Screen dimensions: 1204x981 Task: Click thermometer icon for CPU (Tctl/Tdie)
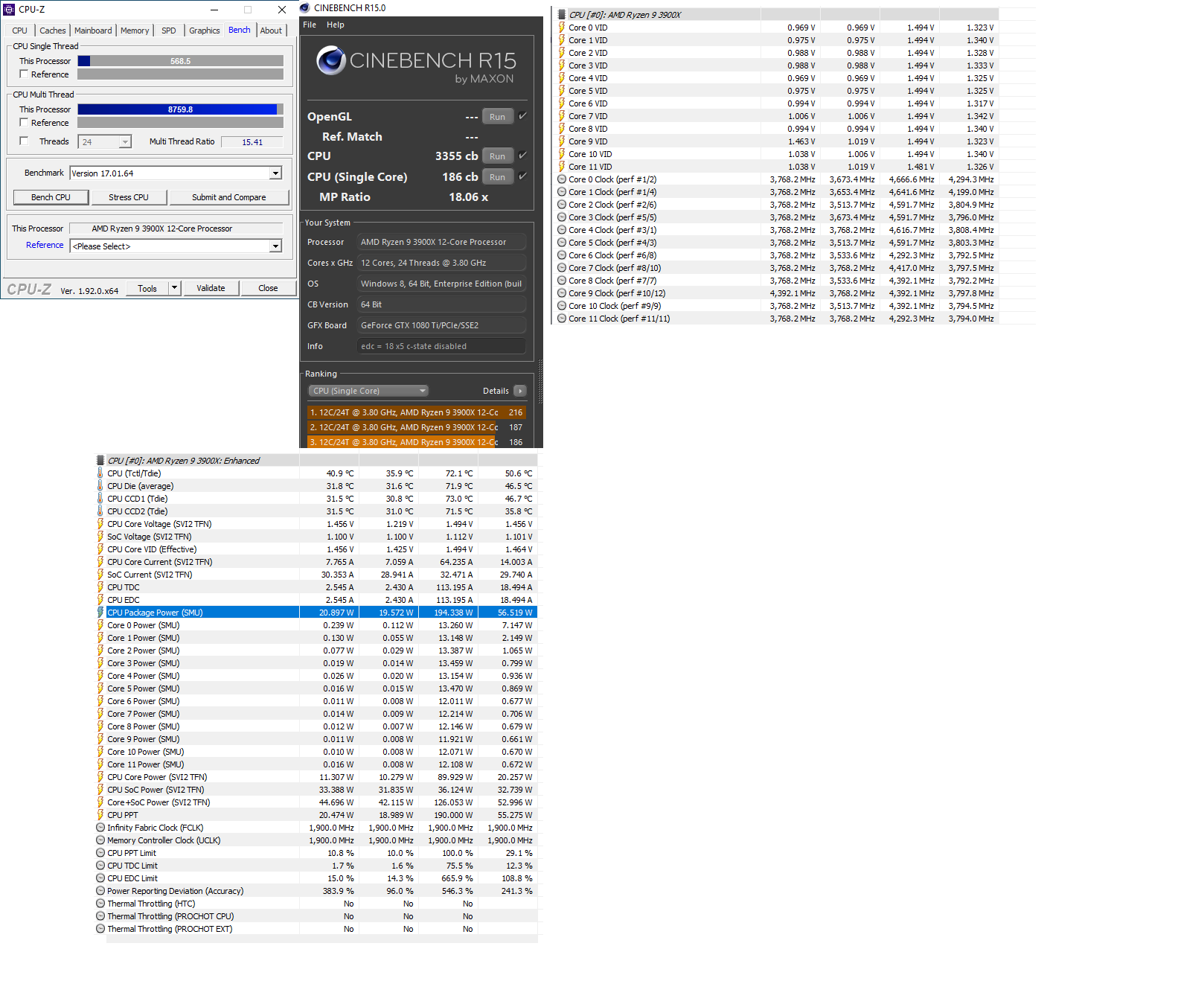(x=100, y=473)
